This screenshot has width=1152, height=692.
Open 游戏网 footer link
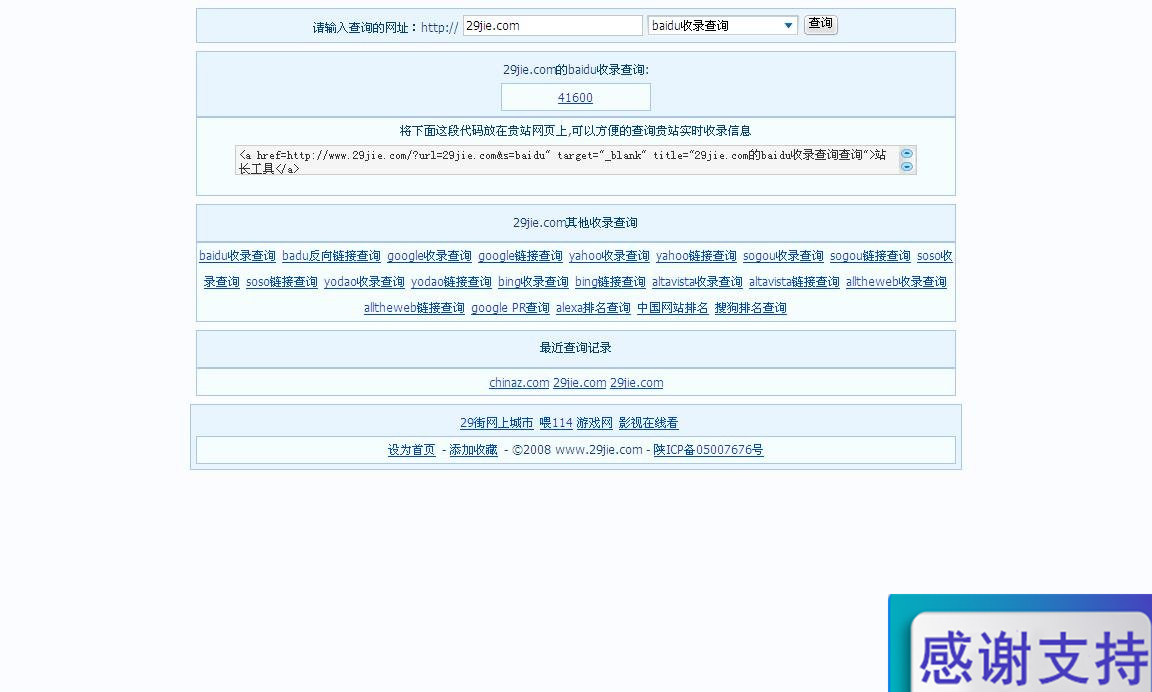click(594, 423)
